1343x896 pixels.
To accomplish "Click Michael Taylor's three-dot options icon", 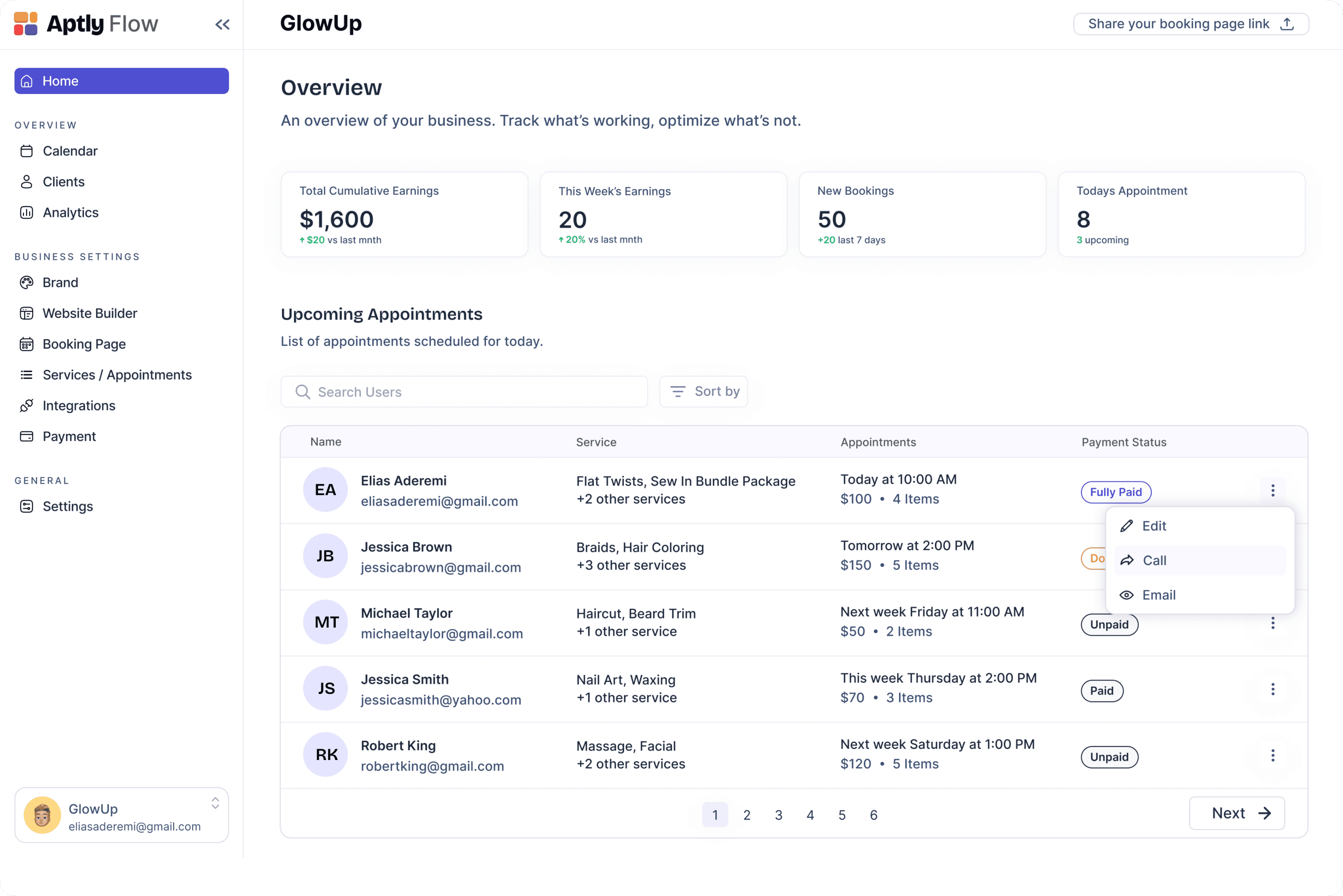I will [x=1272, y=623].
